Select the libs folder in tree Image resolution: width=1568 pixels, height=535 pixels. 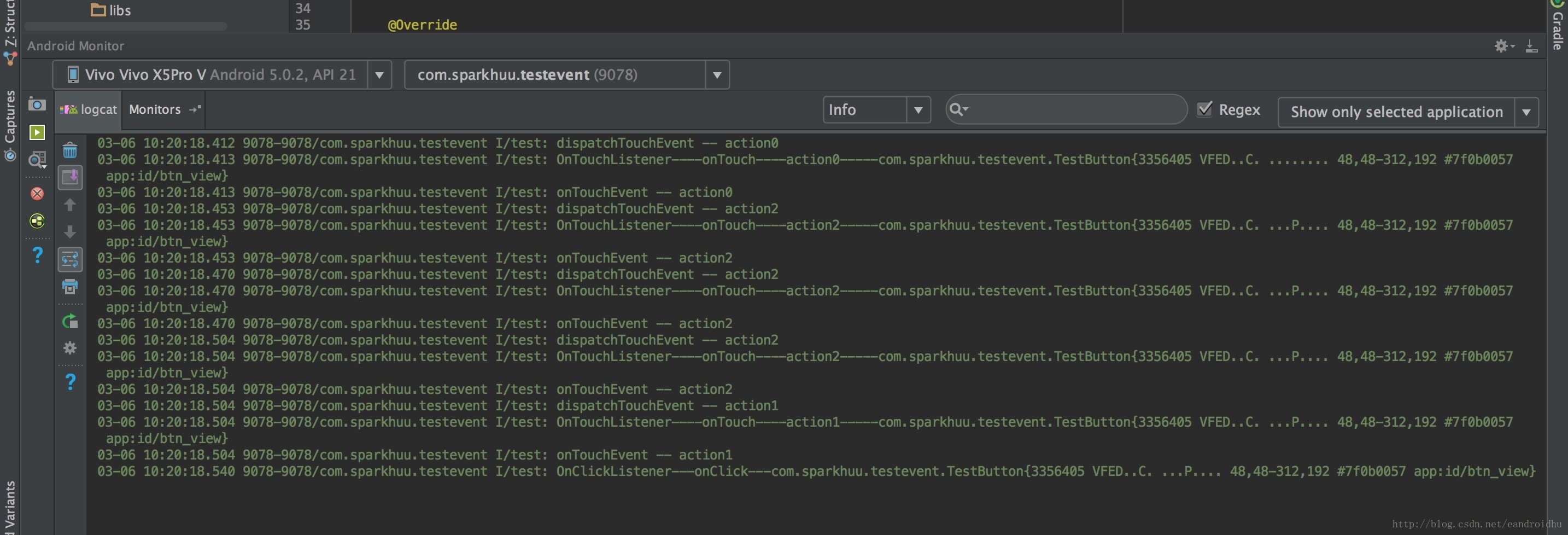point(111,10)
